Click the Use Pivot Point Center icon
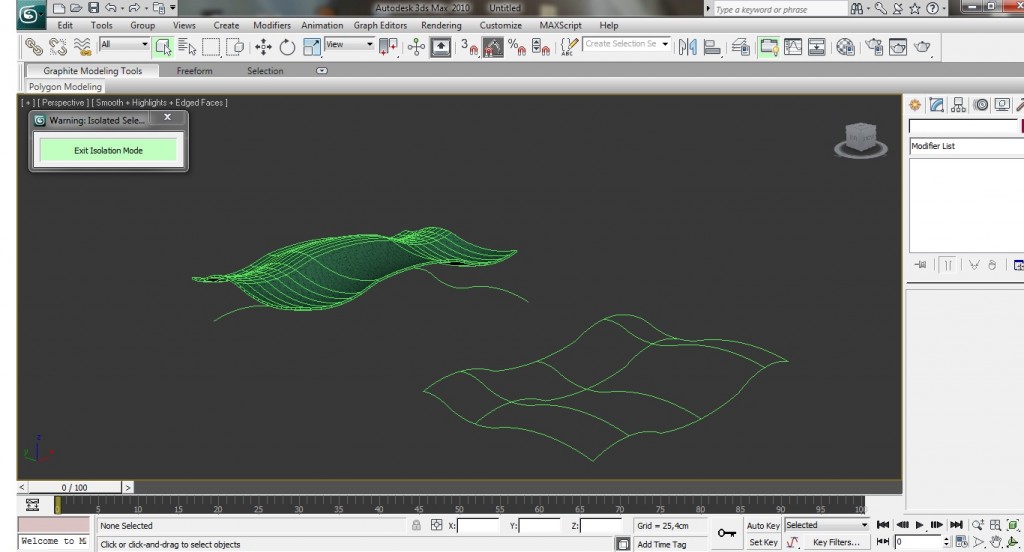This screenshot has height=552, width=1024. 389,47
